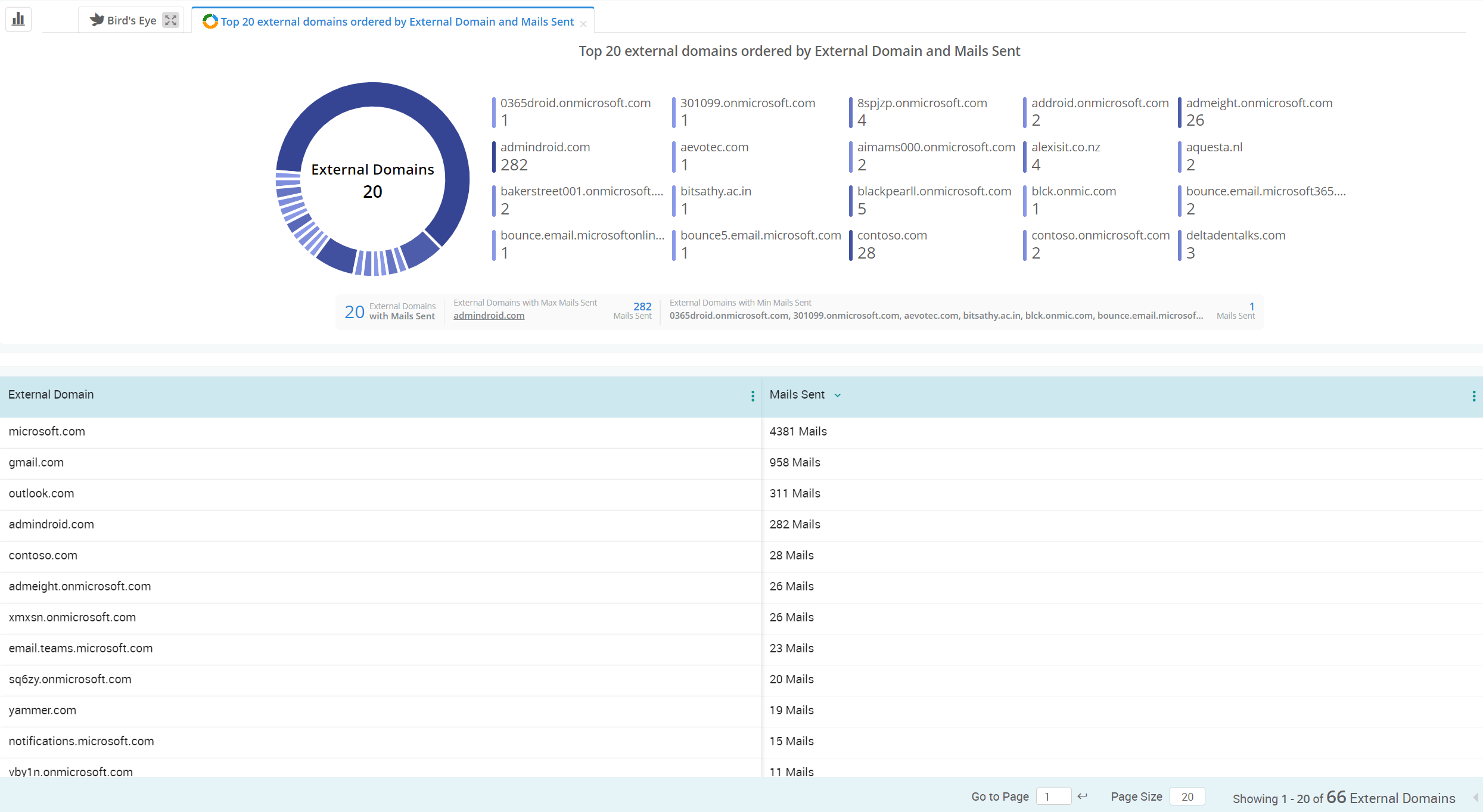This screenshot has height=812, width=1483.
Task: Click the bird icon on the Bird's Eye tab
Action: [x=96, y=19]
